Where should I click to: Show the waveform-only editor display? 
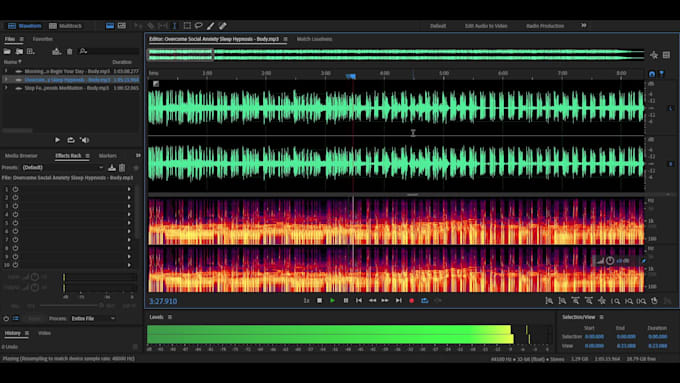click(x=110, y=26)
